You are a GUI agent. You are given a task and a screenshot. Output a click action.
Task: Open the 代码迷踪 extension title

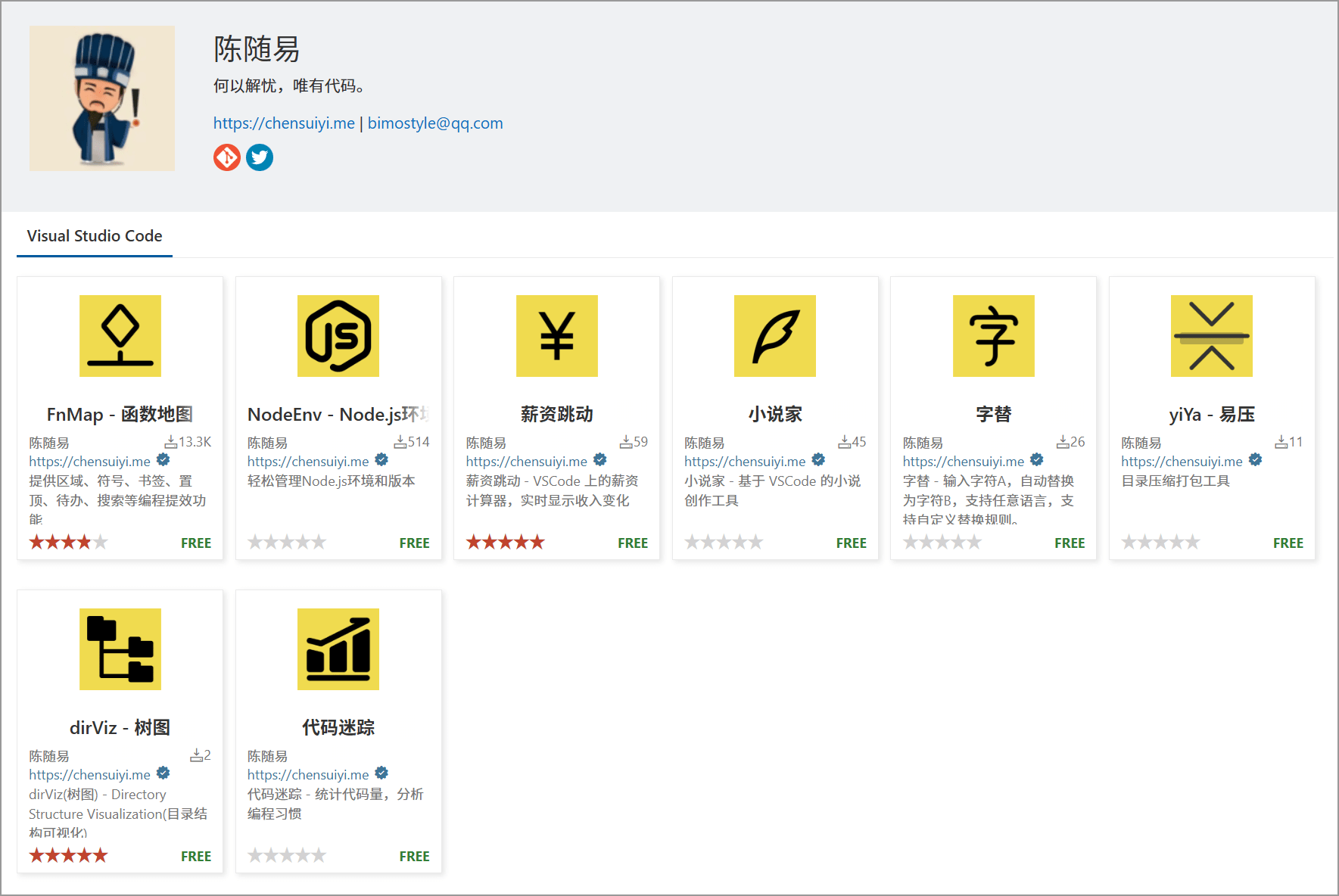(338, 728)
